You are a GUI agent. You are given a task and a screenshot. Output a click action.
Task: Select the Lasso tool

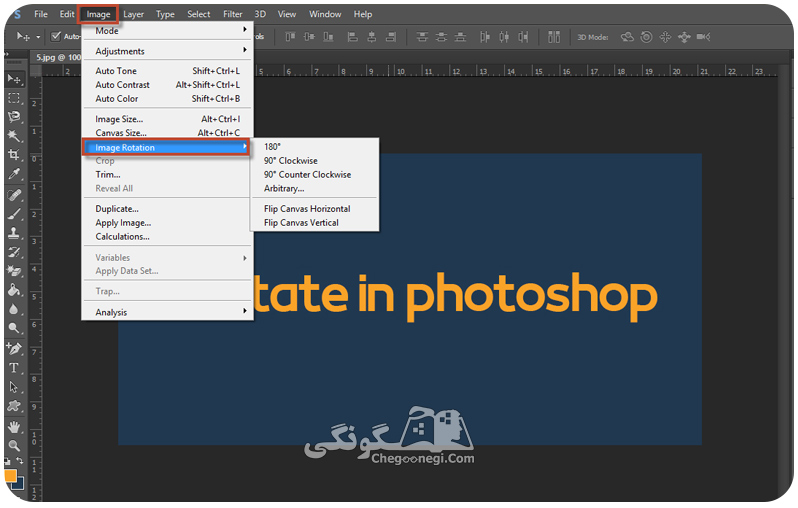click(x=14, y=117)
